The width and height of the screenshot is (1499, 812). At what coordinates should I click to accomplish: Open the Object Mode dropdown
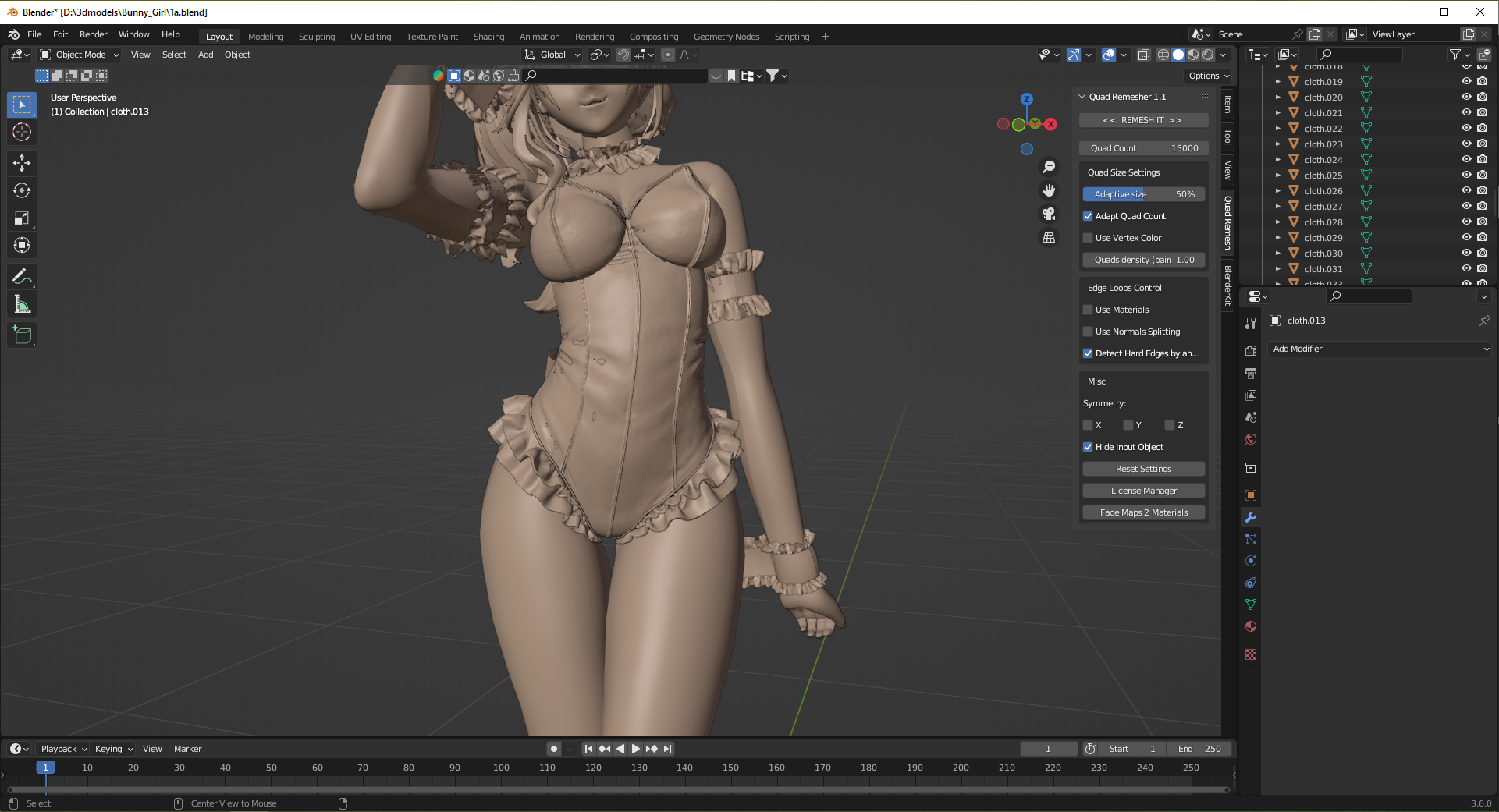coord(80,55)
